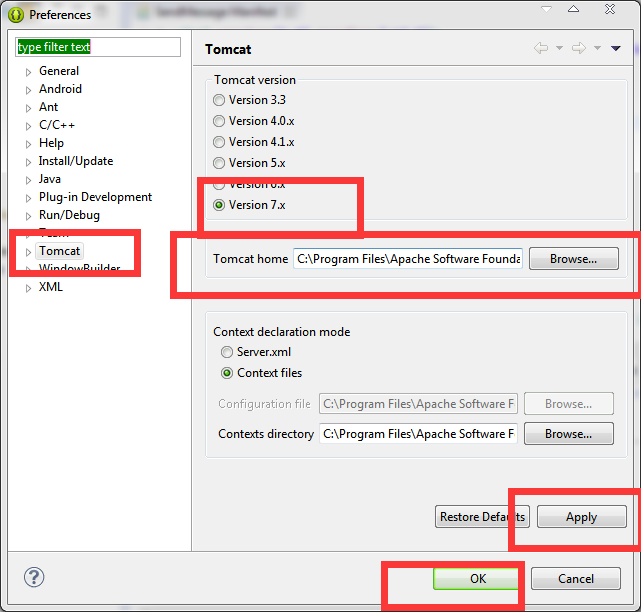Expand the Plug-in Development tree node
Screen dimensions: 641x612
point(28,198)
